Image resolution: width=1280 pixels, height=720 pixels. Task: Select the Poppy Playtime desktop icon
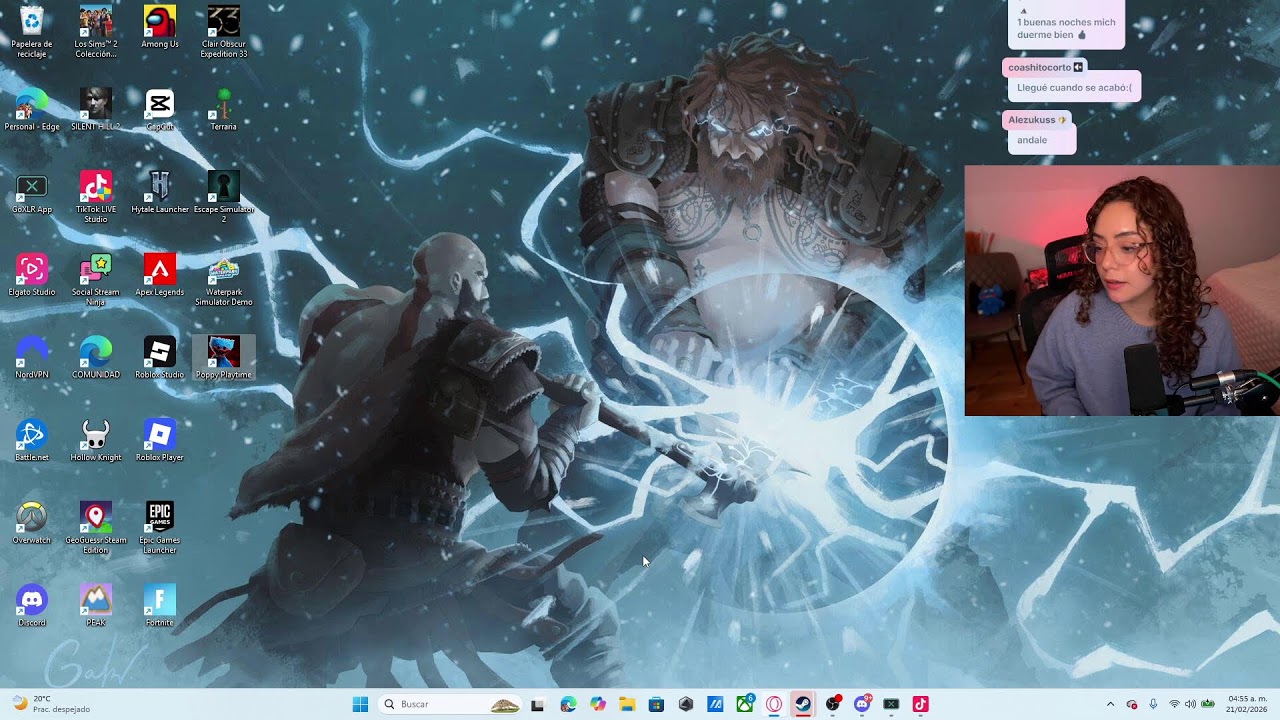224,358
